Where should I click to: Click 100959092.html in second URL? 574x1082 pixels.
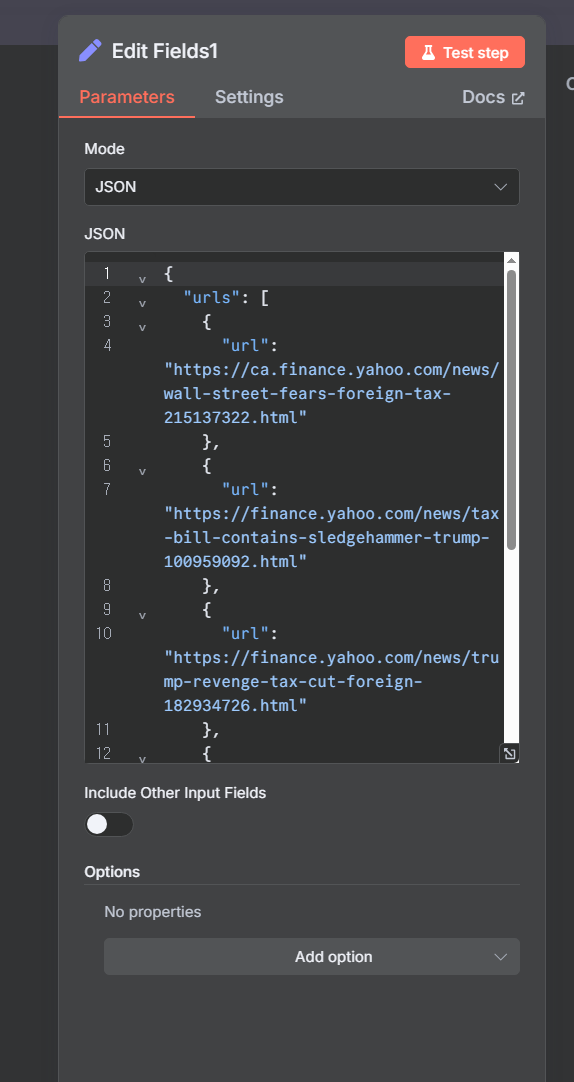point(235,561)
